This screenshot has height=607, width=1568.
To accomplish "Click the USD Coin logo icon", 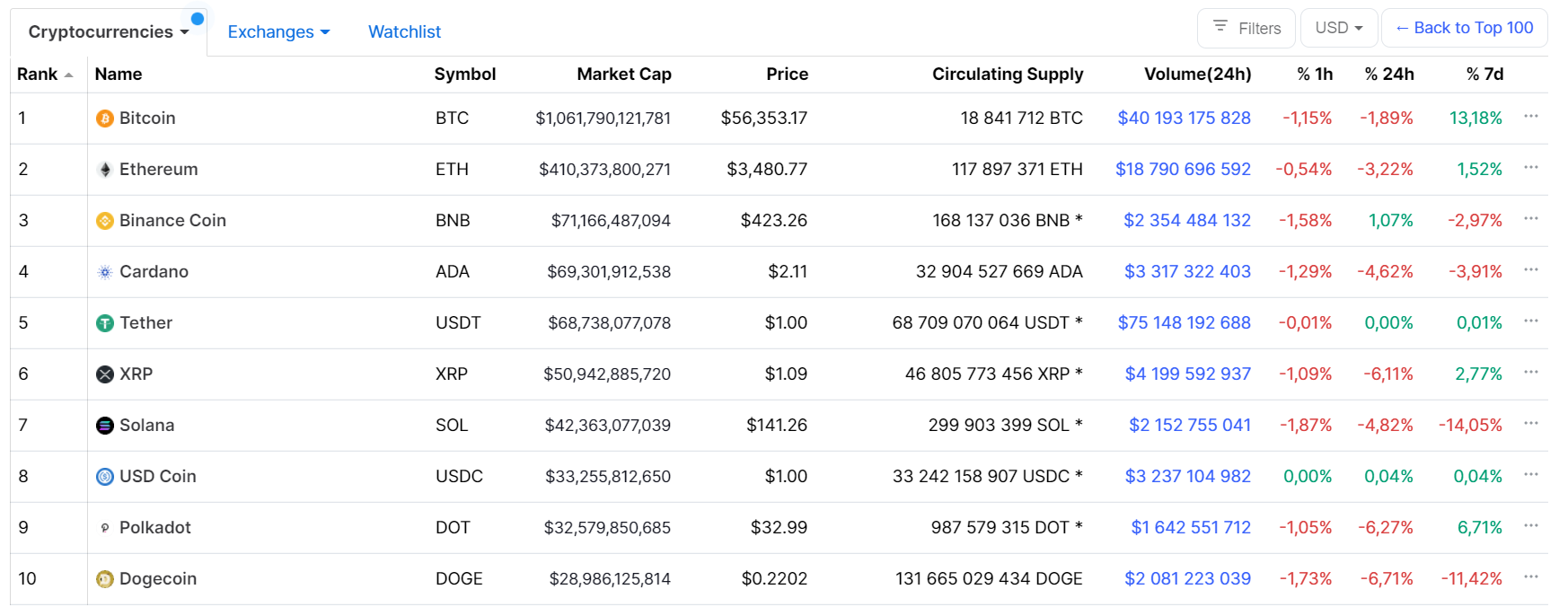I will 105,477.
